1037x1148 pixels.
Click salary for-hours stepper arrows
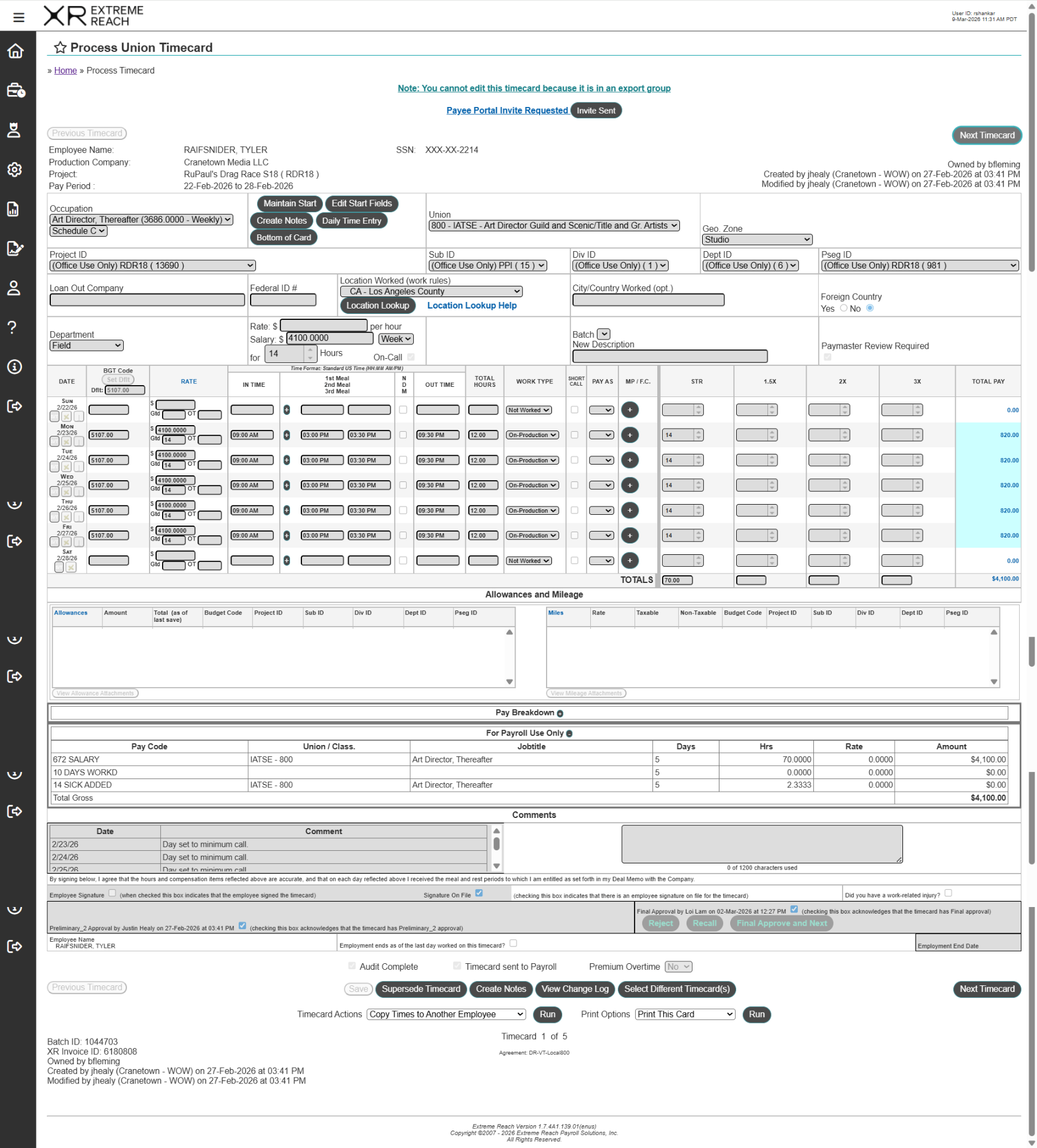coord(310,353)
